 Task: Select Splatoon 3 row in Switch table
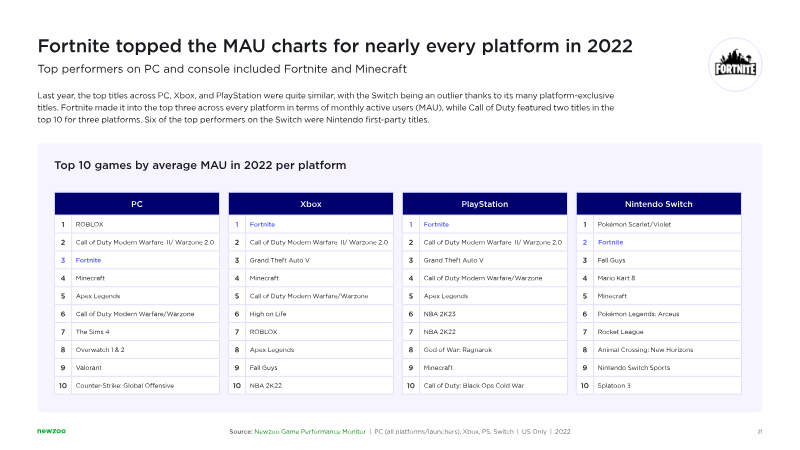(614, 385)
